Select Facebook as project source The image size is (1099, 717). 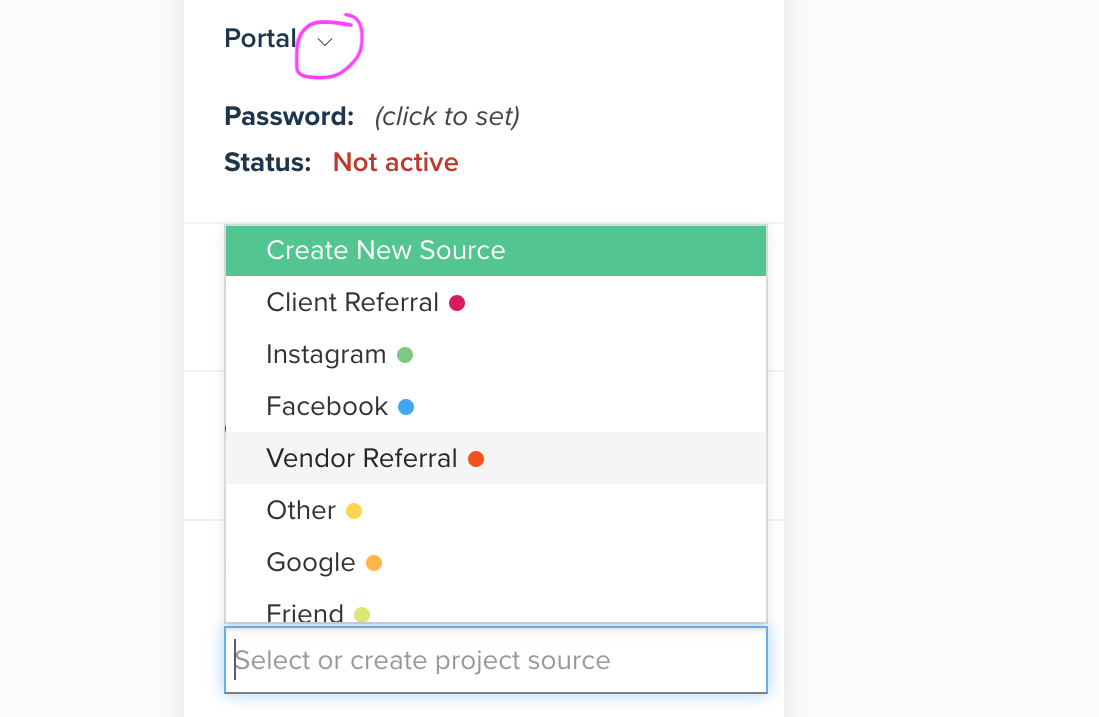(x=496, y=406)
